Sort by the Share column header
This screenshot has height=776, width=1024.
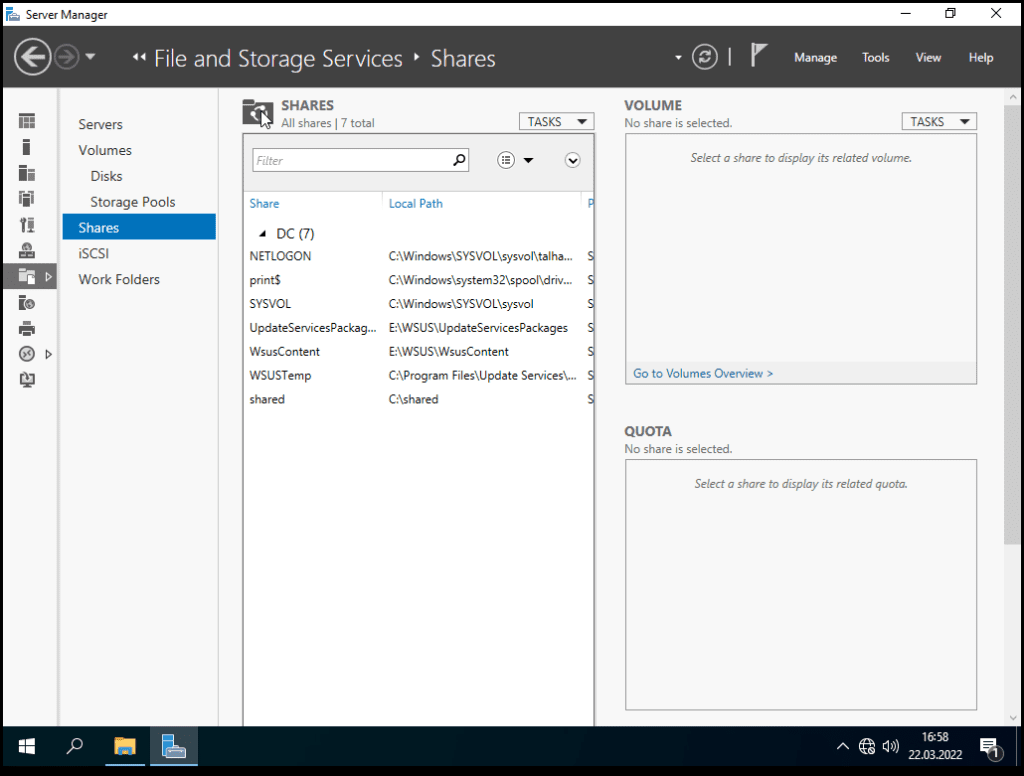(264, 204)
